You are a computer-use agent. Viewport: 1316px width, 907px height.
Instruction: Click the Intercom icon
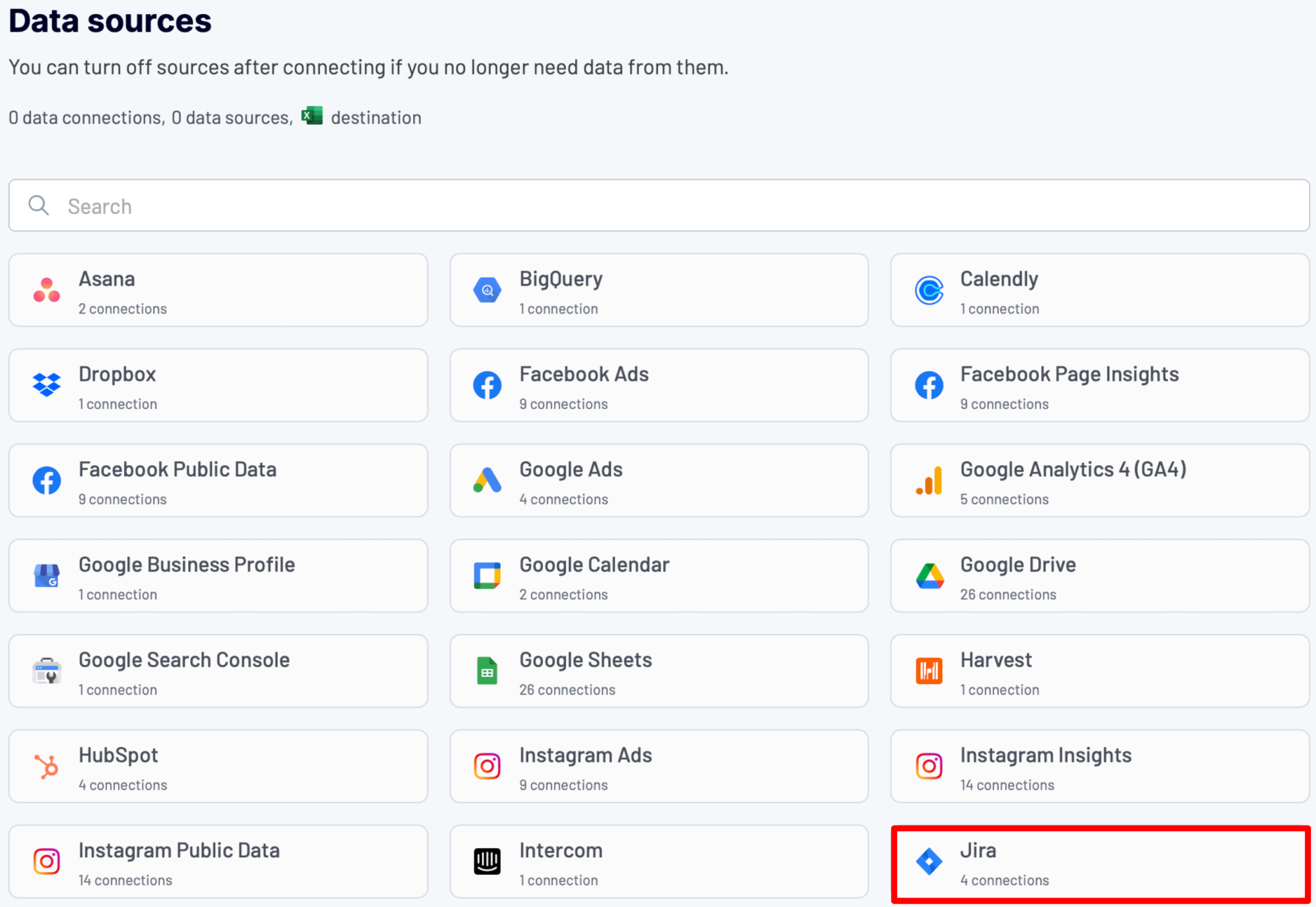(487, 861)
